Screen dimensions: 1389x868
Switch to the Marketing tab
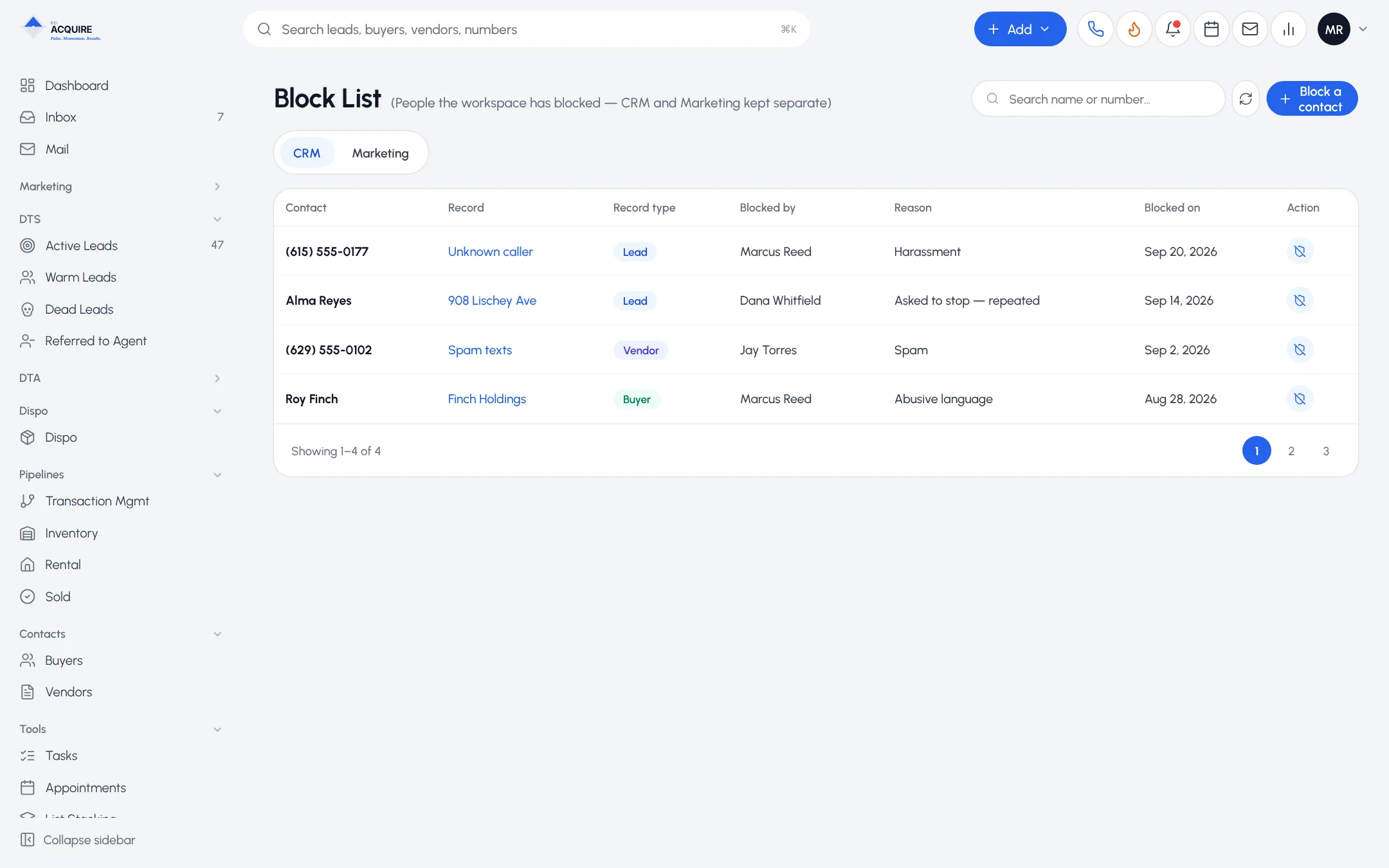point(380,153)
